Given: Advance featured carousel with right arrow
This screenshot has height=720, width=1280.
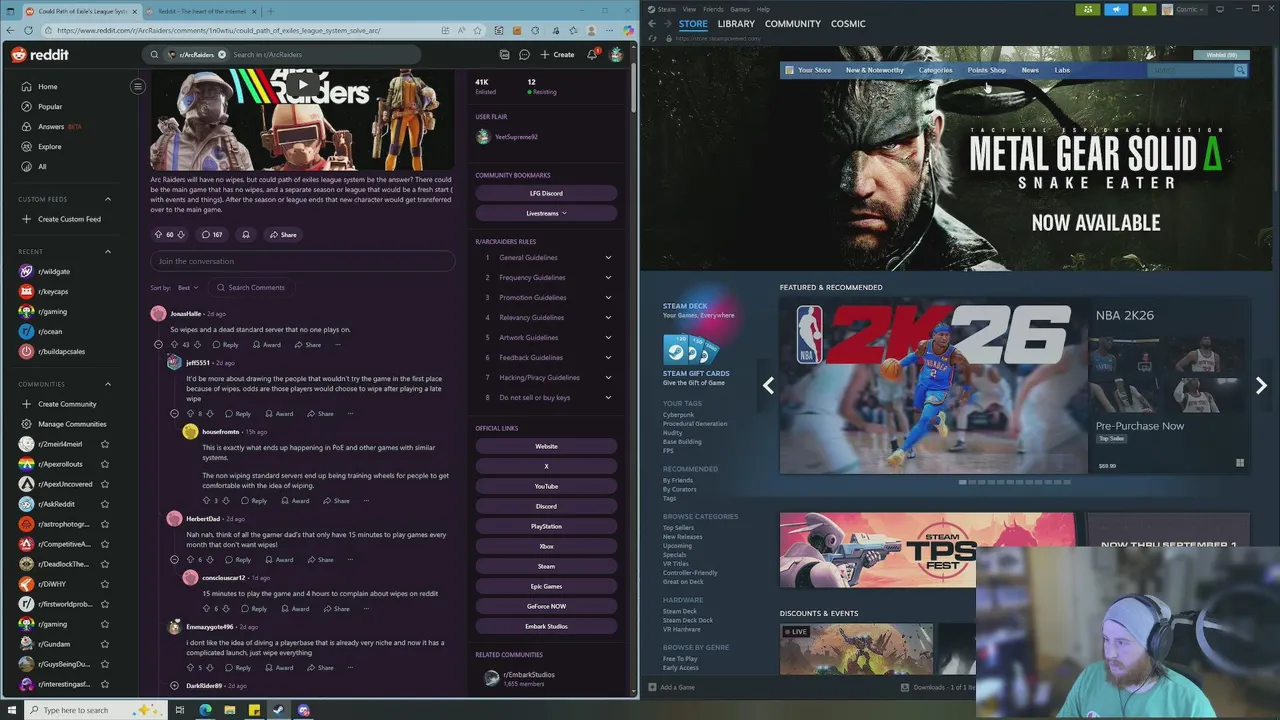Looking at the screenshot, I should pos(1261,386).
